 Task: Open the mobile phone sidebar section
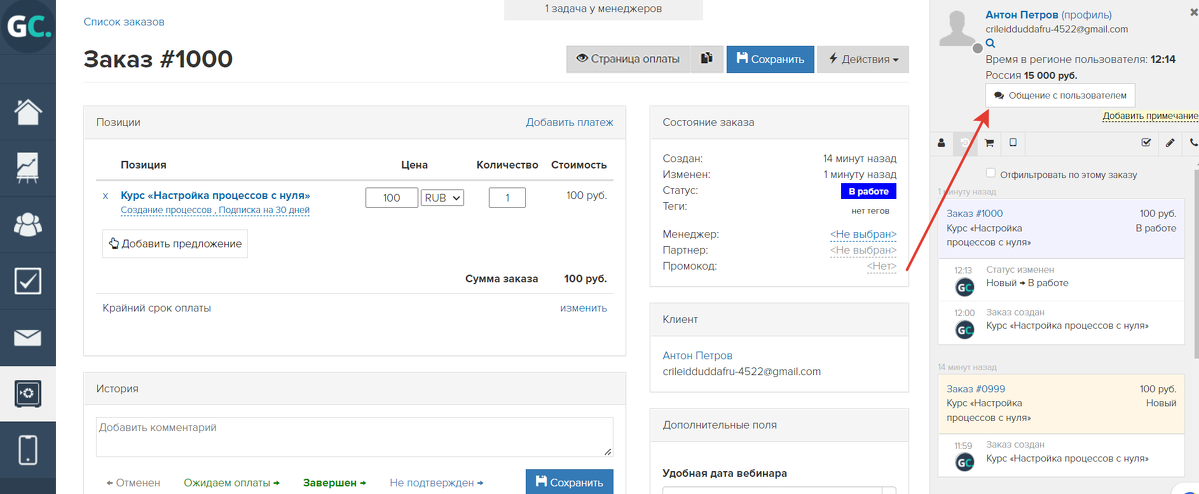pos(28,450)
